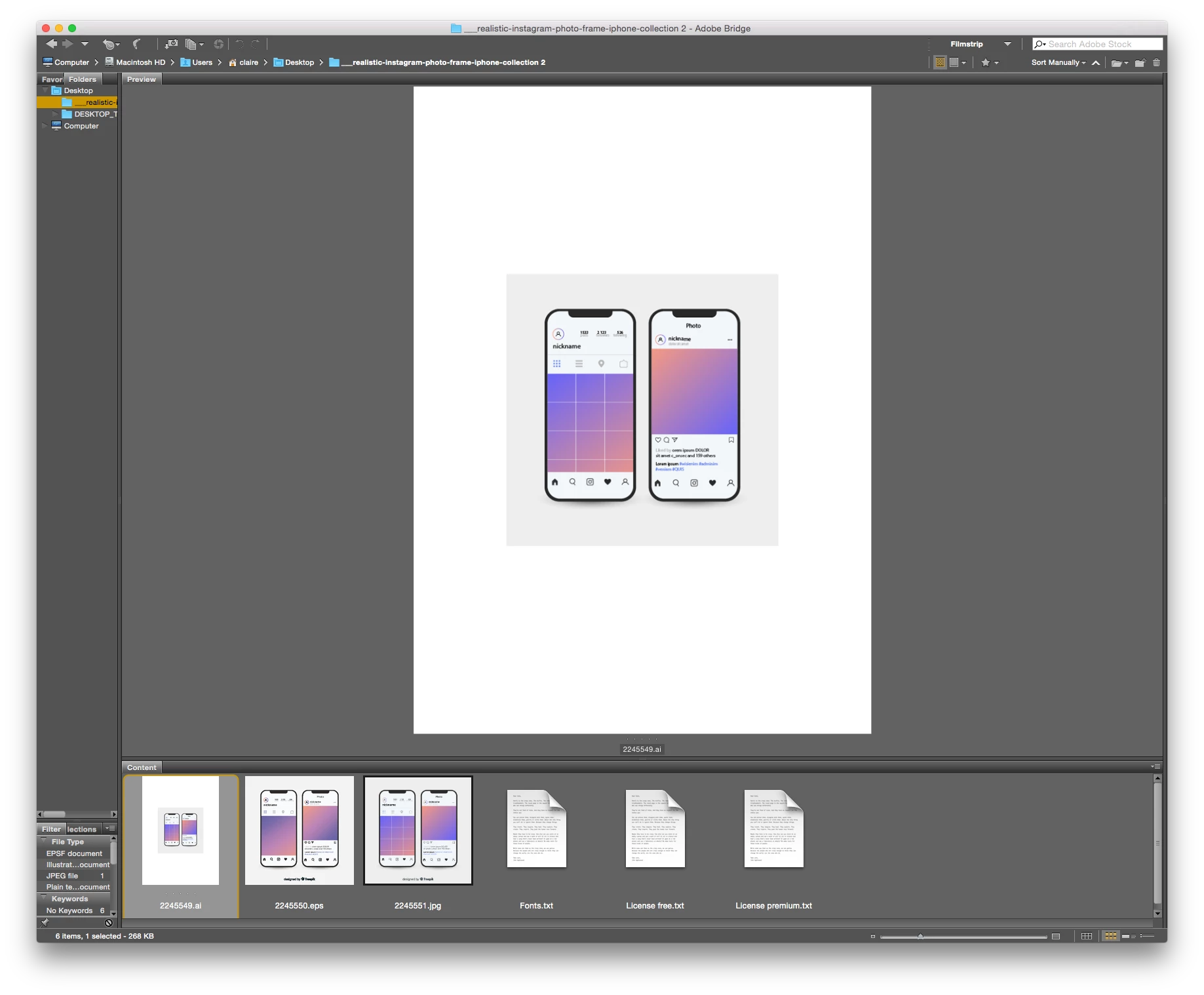The width and height of the screenshot is (1204, 995).
Task: Filter by Plain text document
Action: (x=74, y=887)
